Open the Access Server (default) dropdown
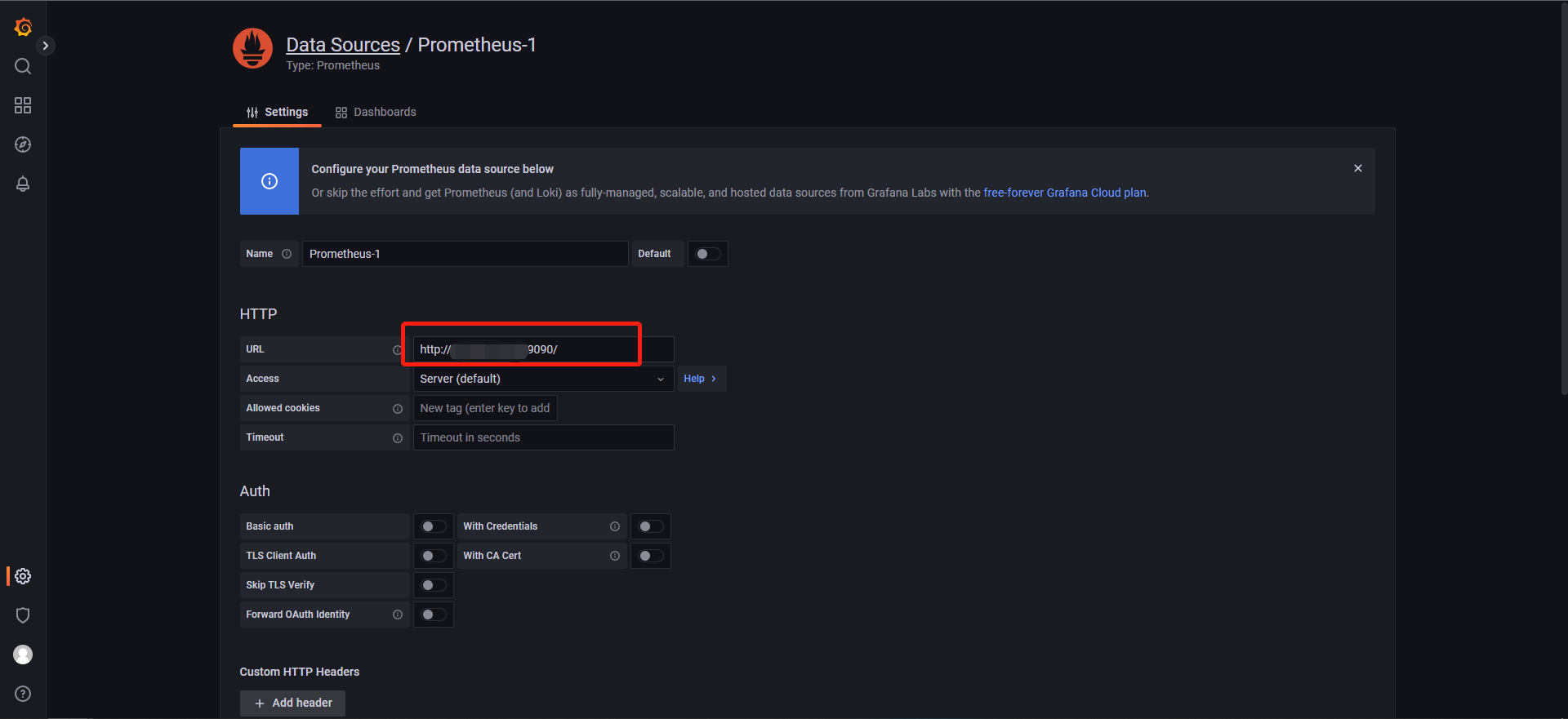The height and width of the screenshot is (719, 1568). point(543,379)
